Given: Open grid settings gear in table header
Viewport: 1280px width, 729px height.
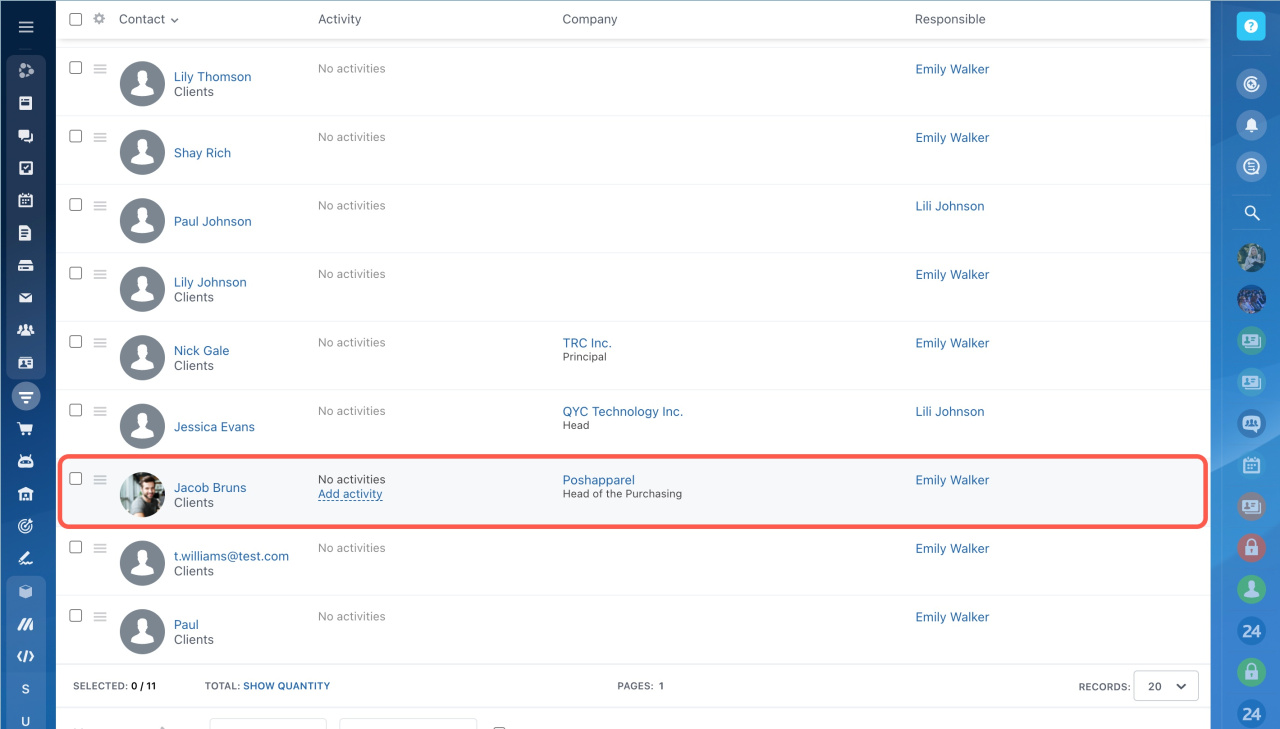Looking at the screenshot, I should tap(99, 19).
